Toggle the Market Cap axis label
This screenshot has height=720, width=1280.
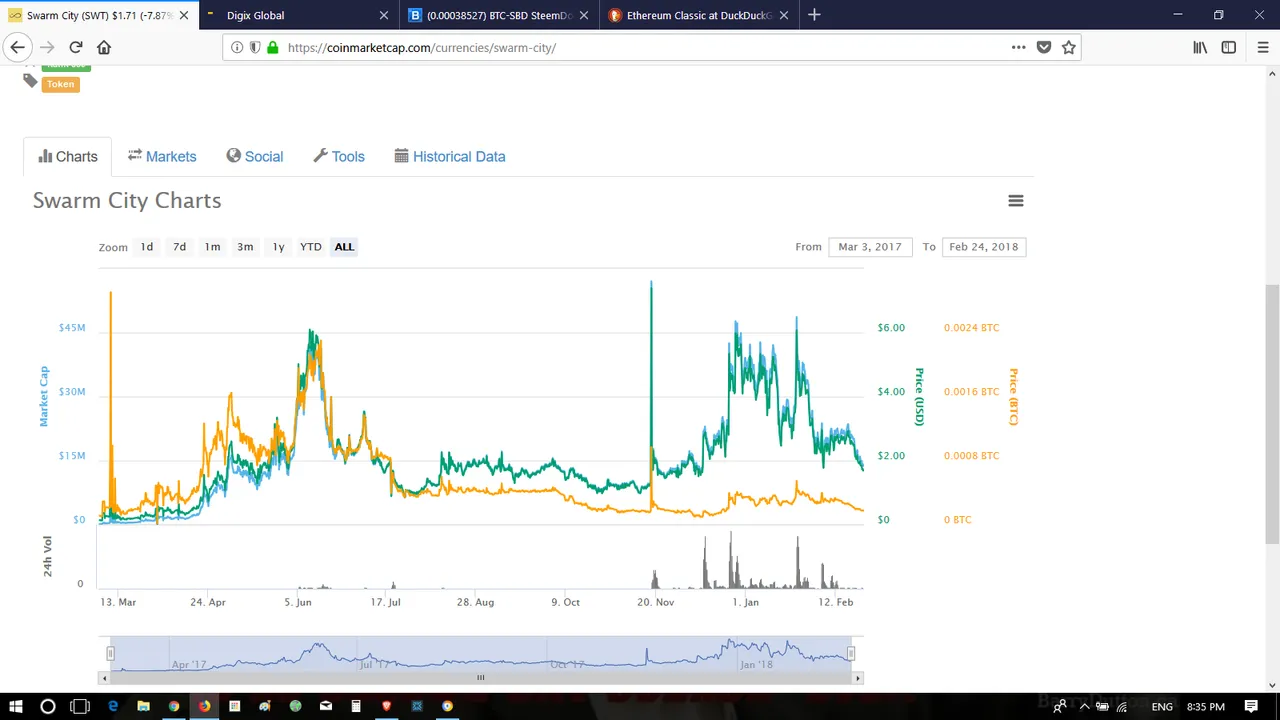(x=44, y=397)
